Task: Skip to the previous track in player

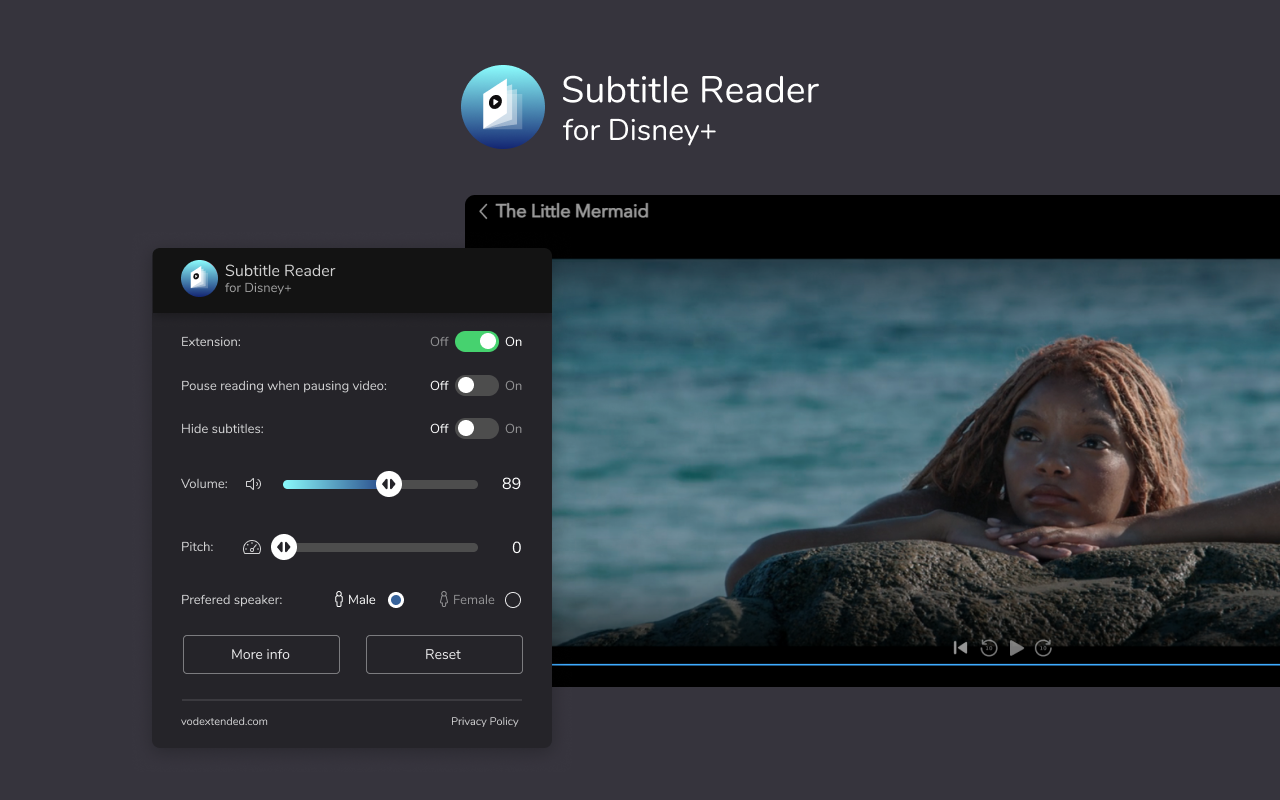Action: pos(960,648)
